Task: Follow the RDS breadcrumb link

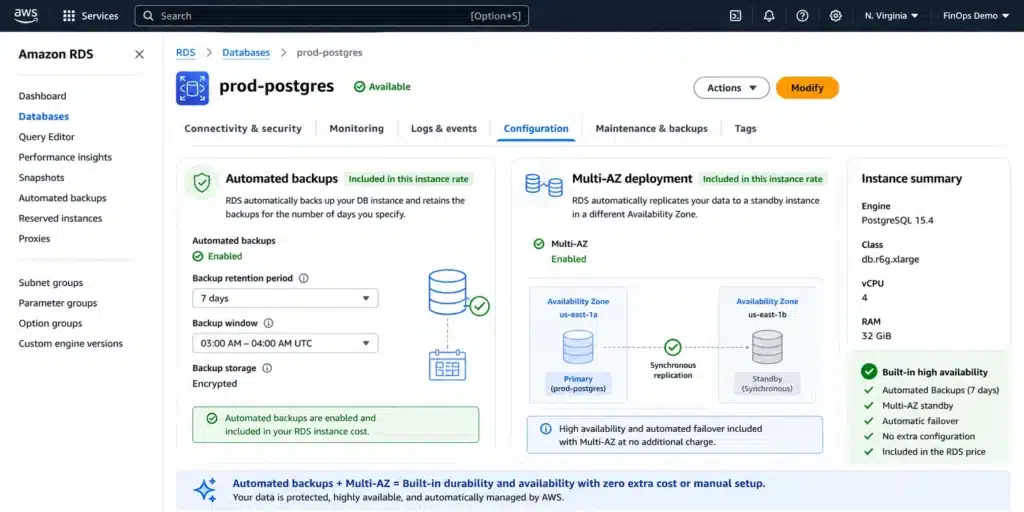Action: click(185, 52)
